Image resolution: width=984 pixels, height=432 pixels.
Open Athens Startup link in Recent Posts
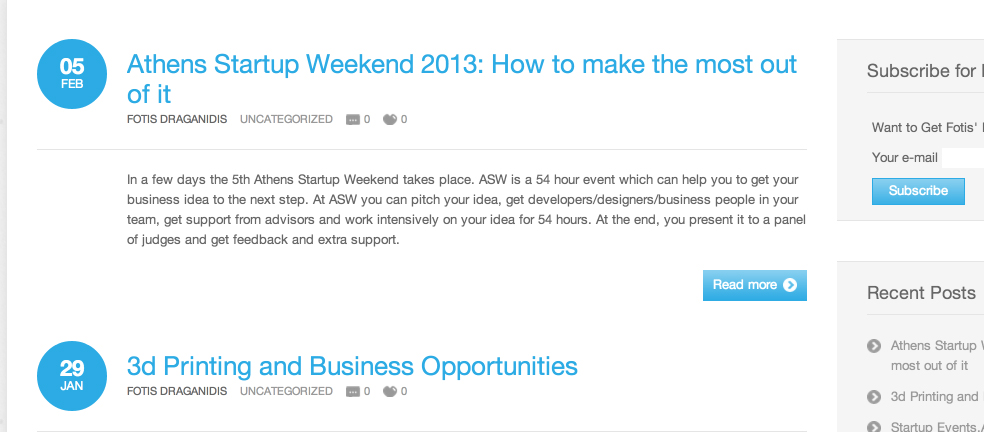[936, 346]
